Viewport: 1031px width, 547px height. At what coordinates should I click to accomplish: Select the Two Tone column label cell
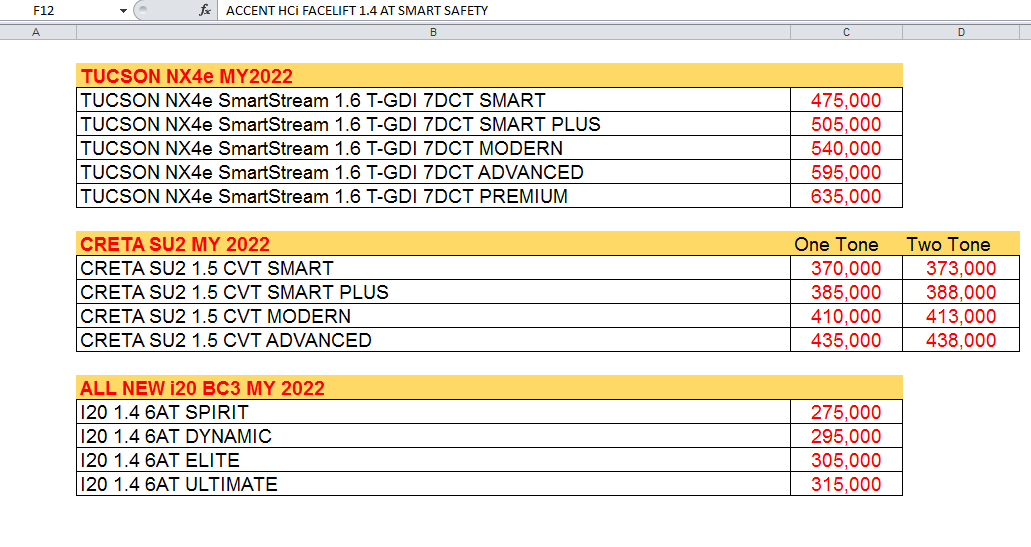(x=961, y=244)
